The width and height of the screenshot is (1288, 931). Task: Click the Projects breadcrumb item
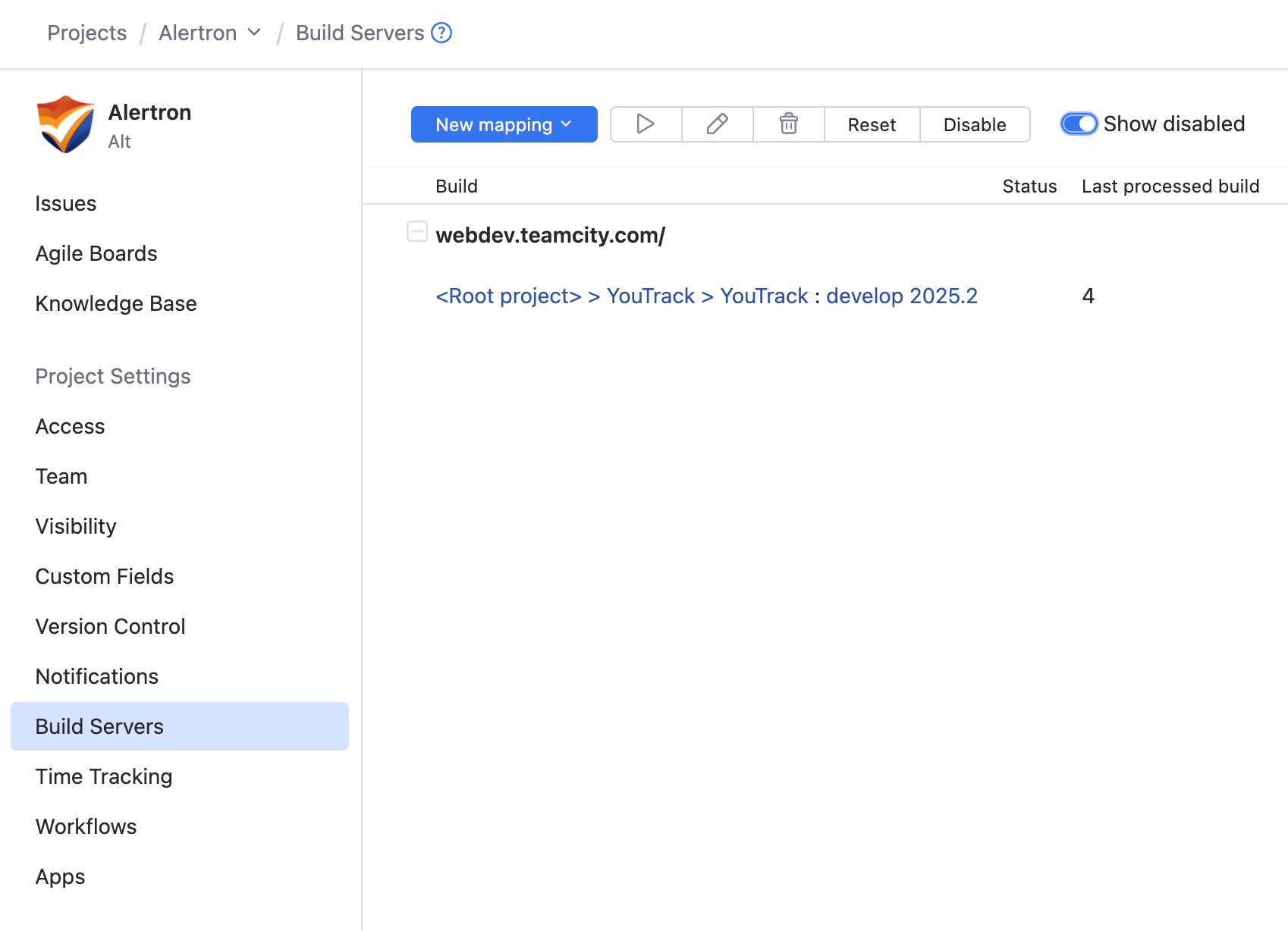tap(86, 33)
